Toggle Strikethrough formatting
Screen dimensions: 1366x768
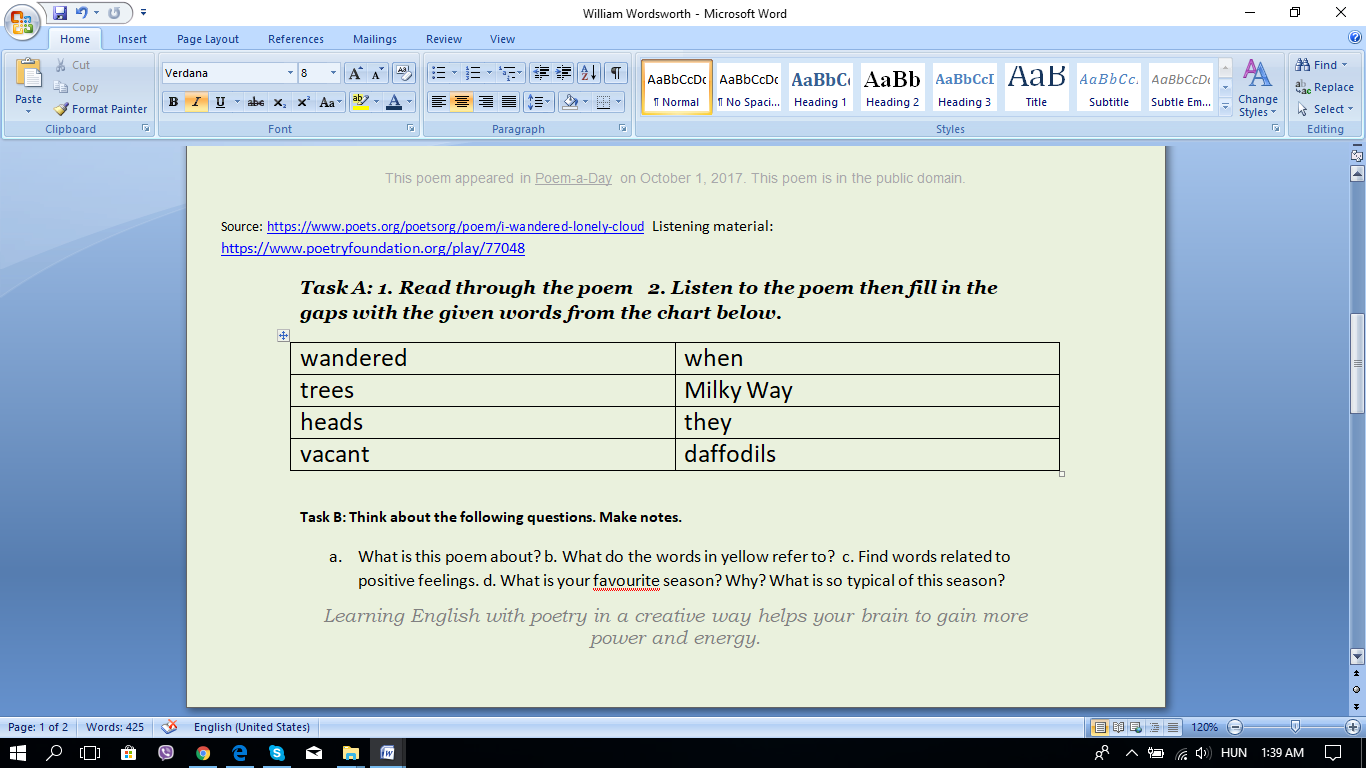click(256, 102)
